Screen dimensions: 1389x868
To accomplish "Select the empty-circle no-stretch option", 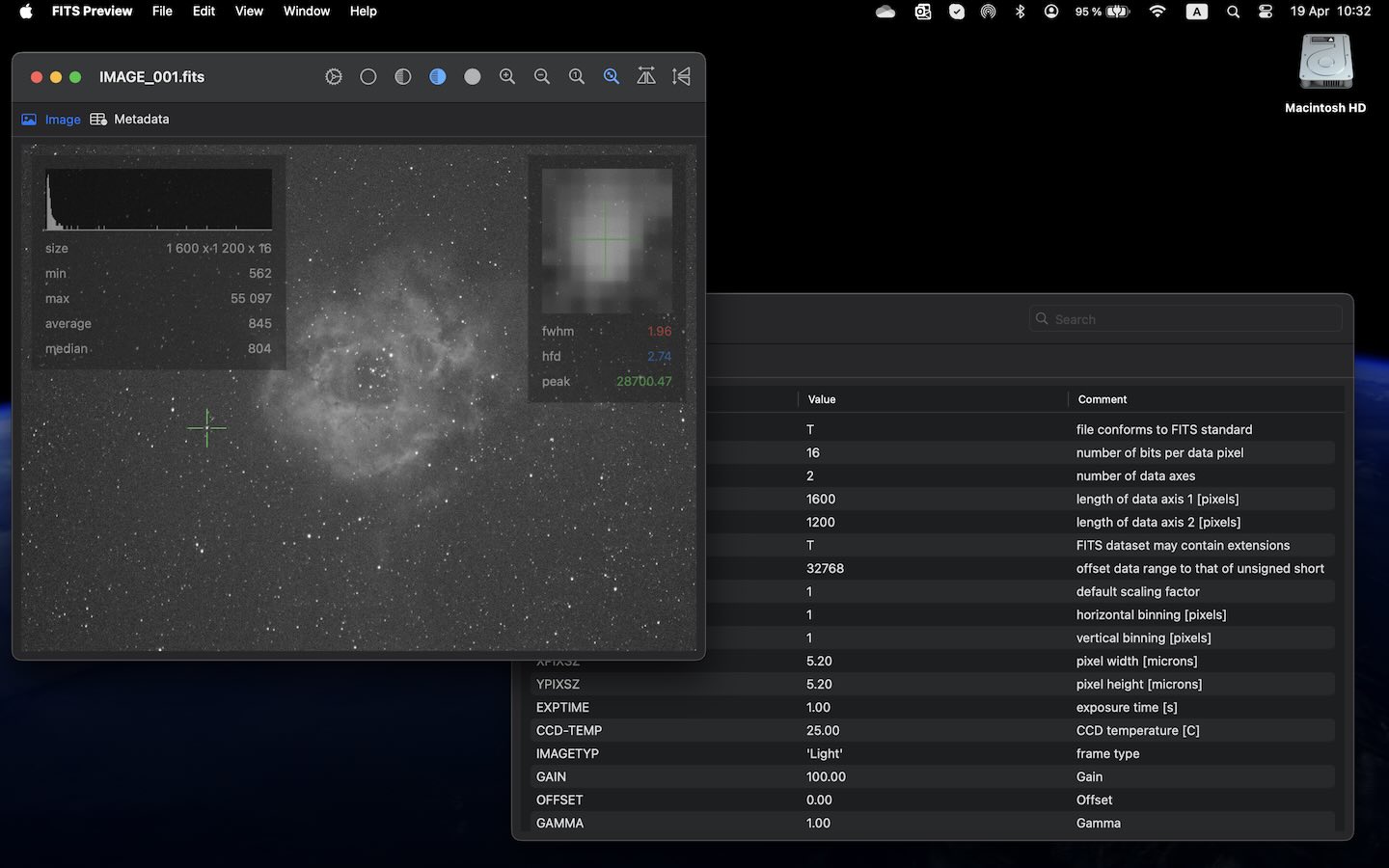I will pyautogui.click(x=368, y=76).
